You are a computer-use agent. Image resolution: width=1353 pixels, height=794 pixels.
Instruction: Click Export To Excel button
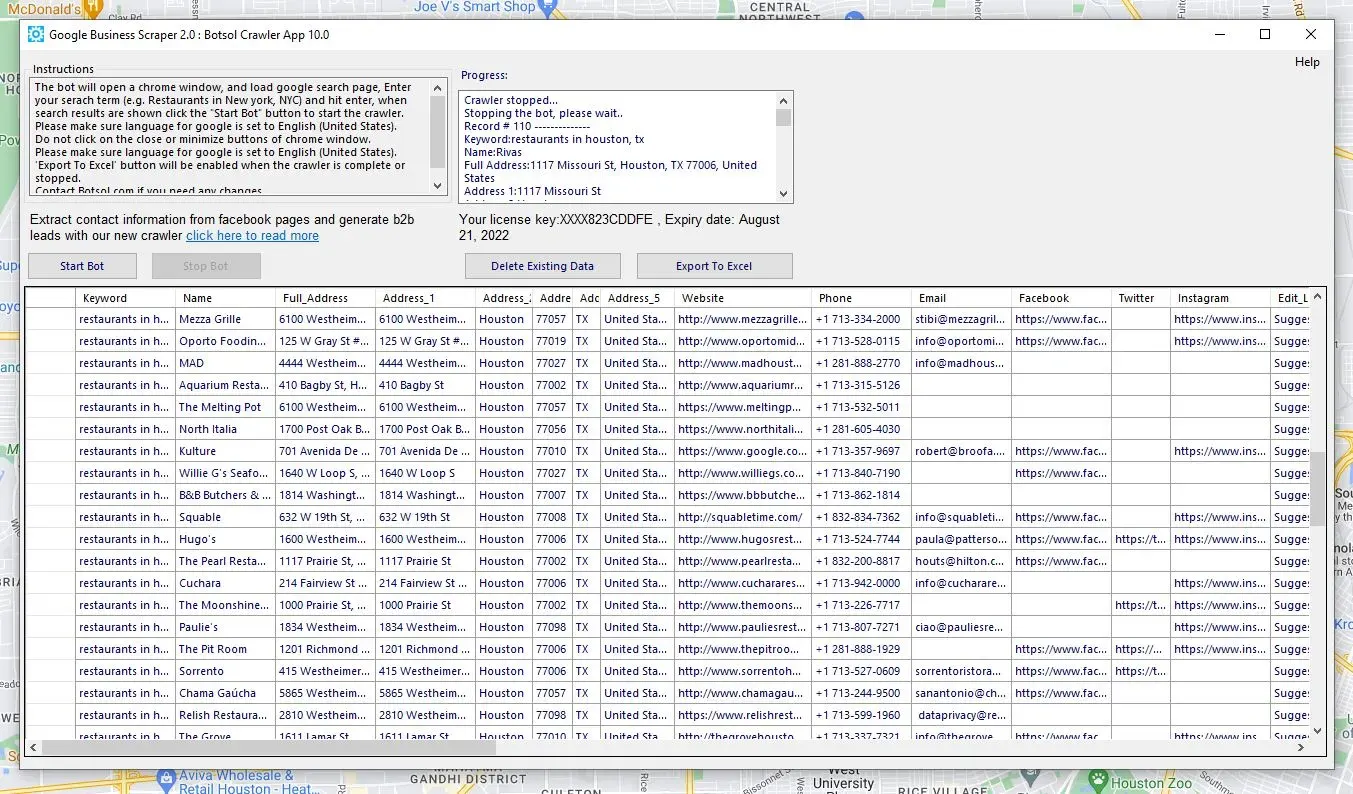pos(714,266)
